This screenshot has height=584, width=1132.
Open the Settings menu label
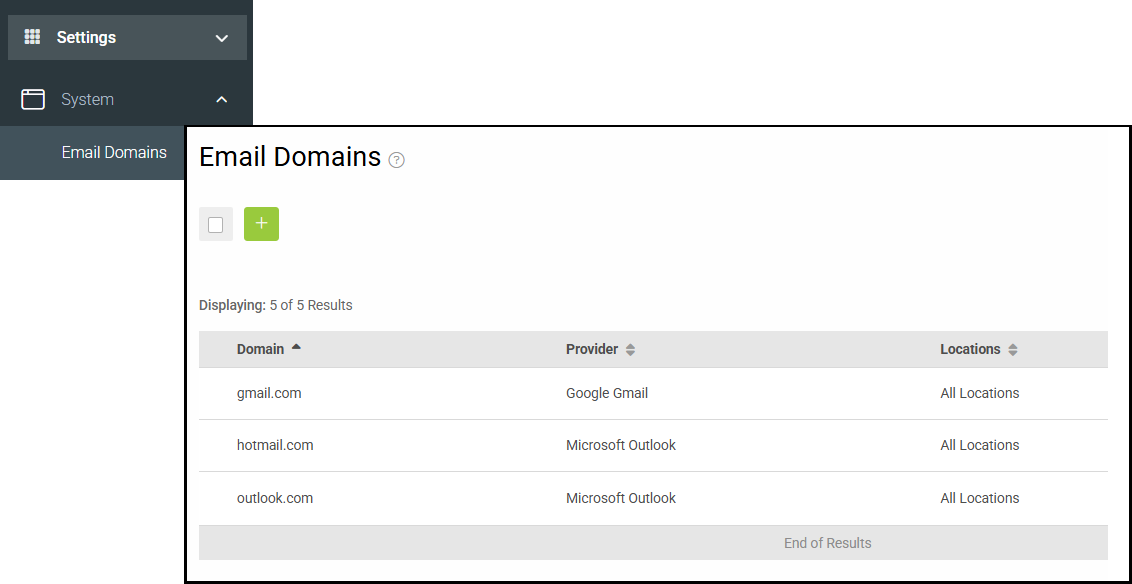coord(87,37)
